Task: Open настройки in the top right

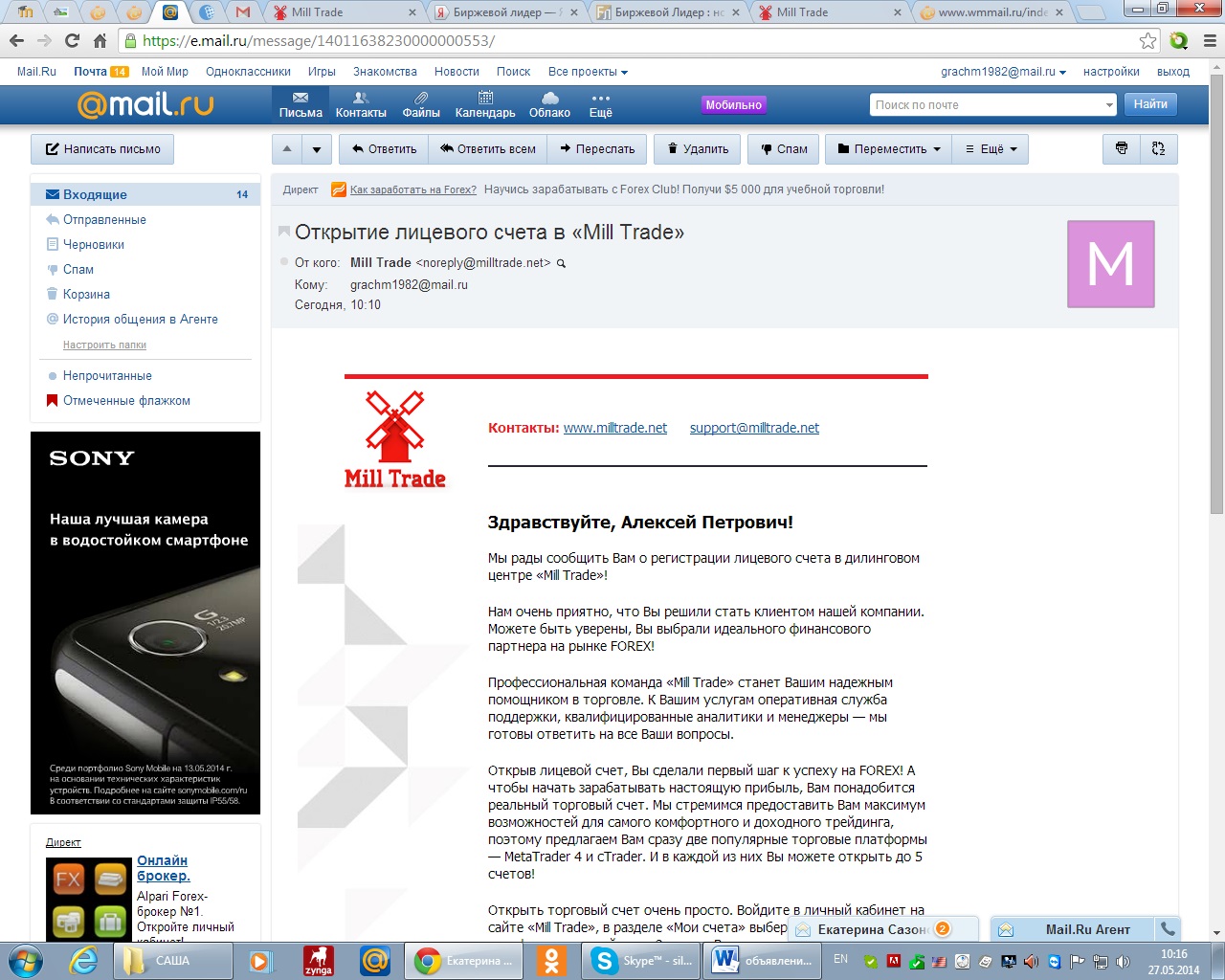Action: tap(1111, 72)
